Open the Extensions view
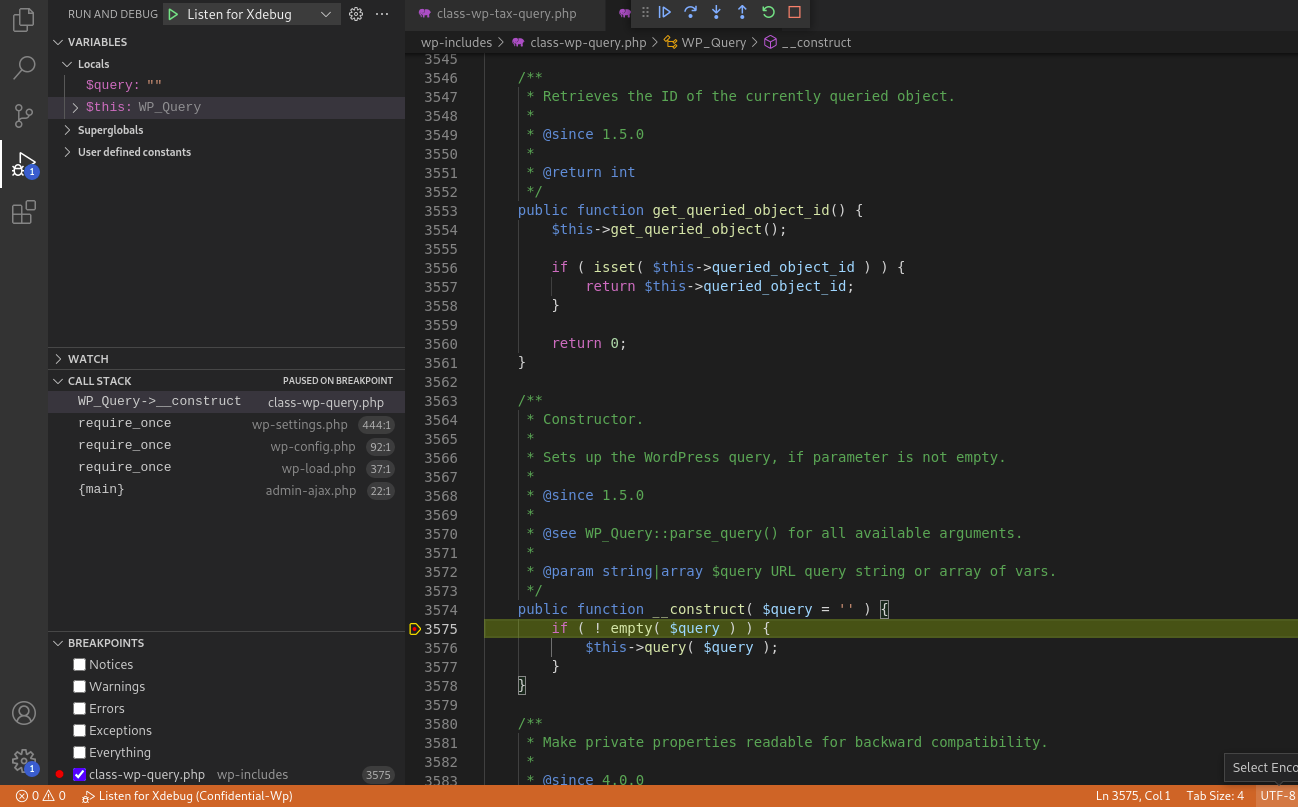This screenshot has width=1298, height=807. 22,212
